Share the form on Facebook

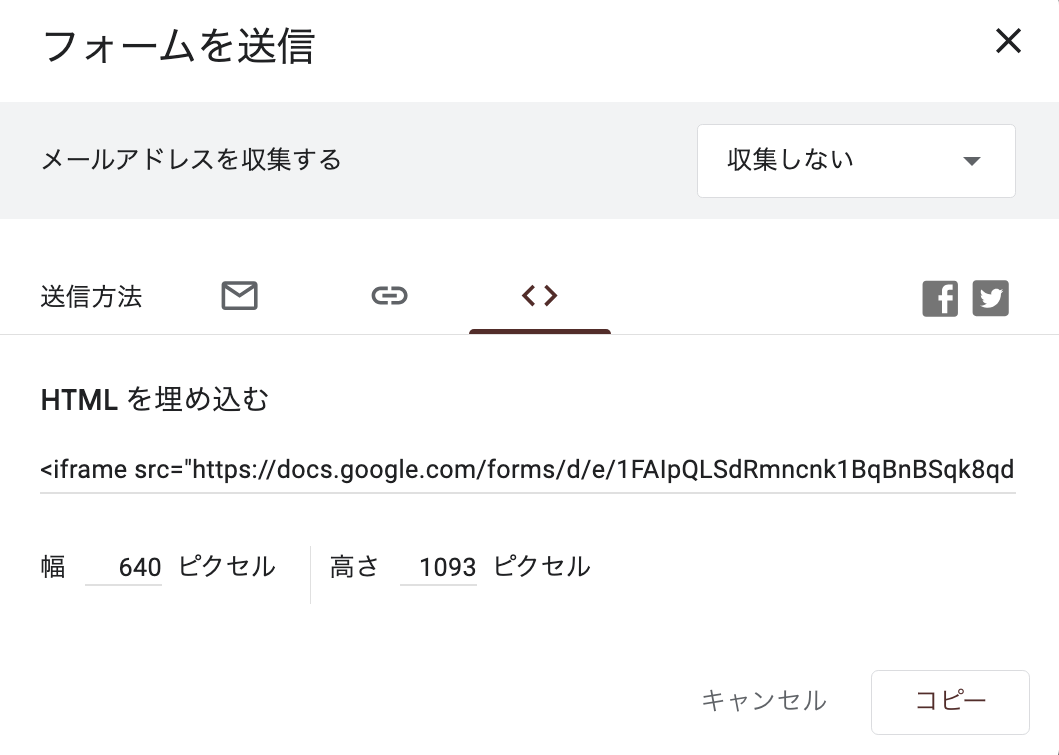pos(940,299)
